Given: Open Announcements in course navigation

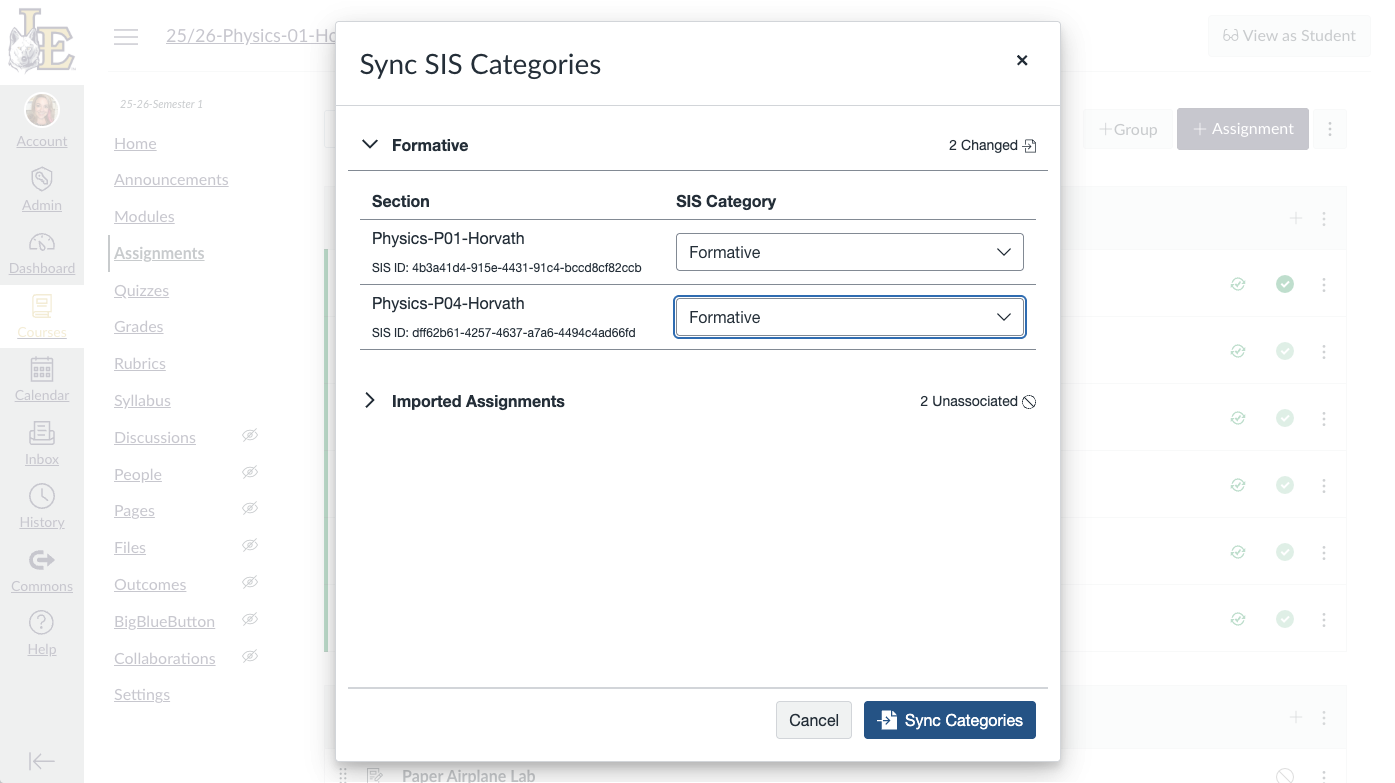Looking at the screenshot, I should [x=171, y=180].
